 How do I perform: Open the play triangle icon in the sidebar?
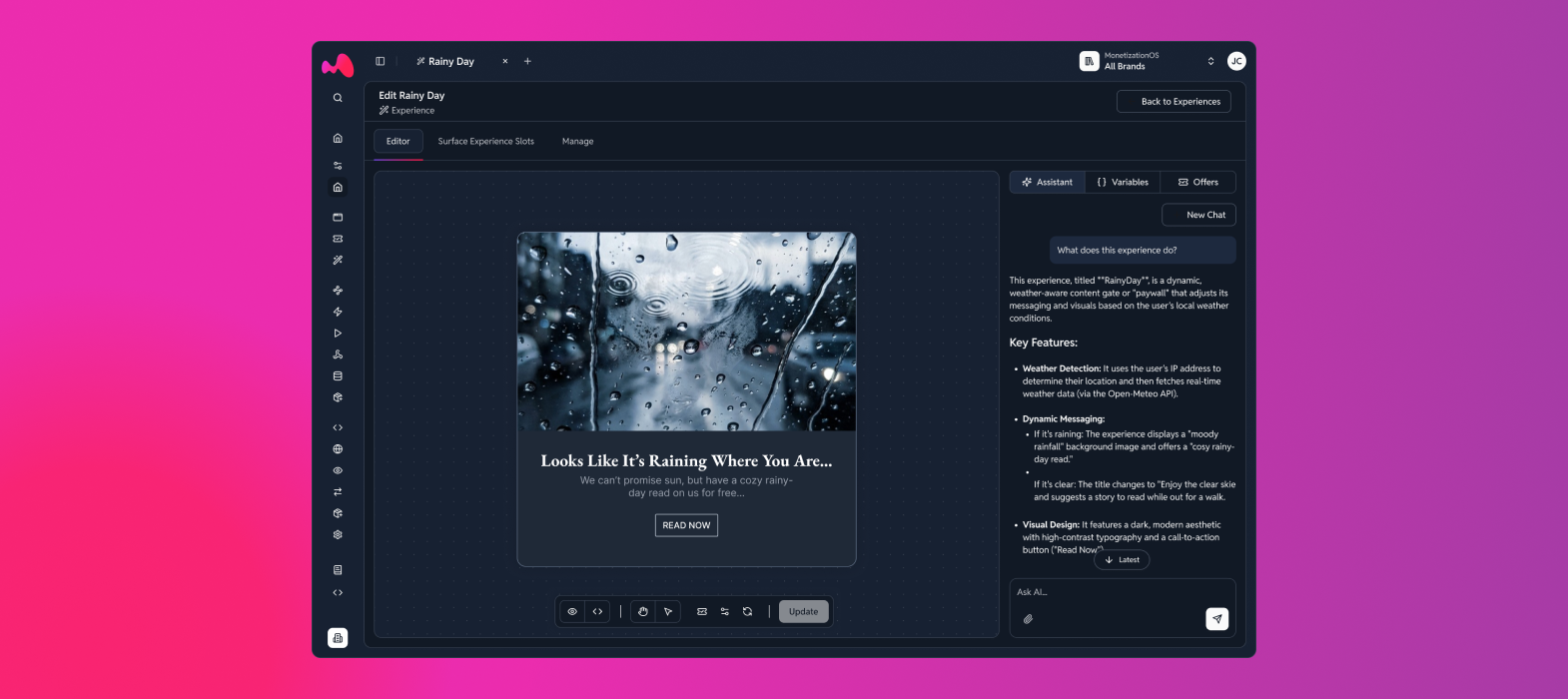point(338,334)
